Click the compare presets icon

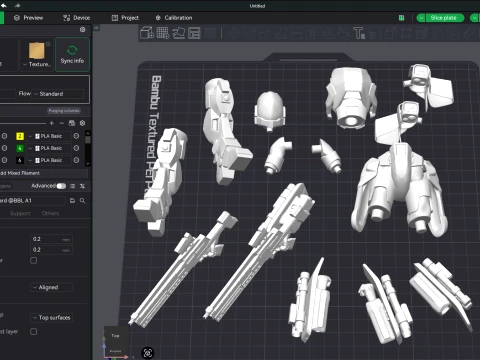(x=82, y=186)
